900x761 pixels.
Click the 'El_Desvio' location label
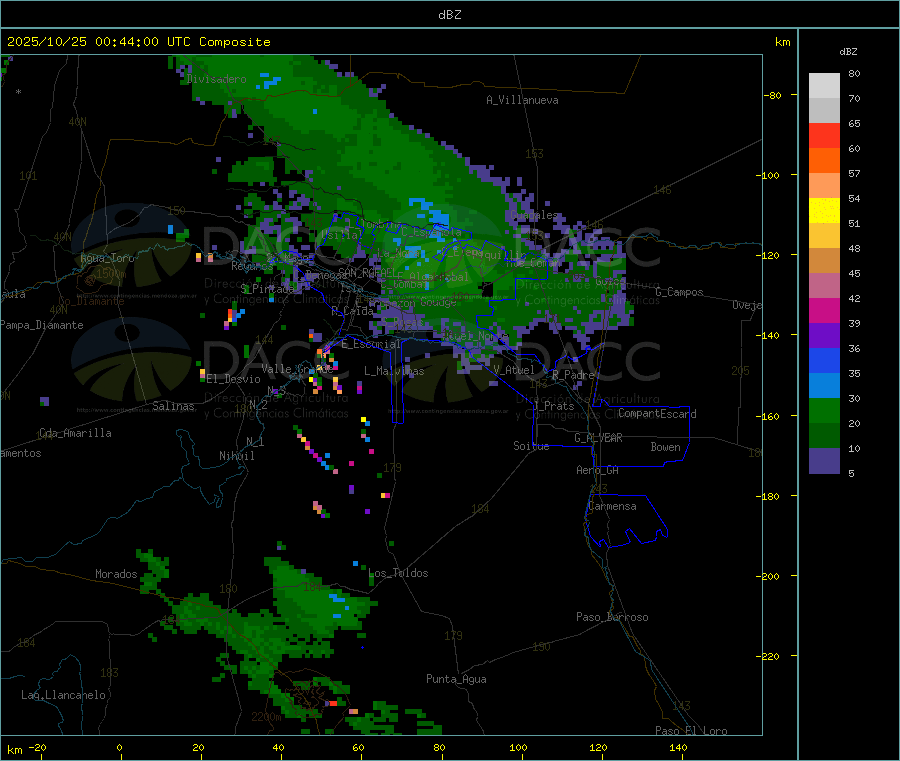point(234,379)
